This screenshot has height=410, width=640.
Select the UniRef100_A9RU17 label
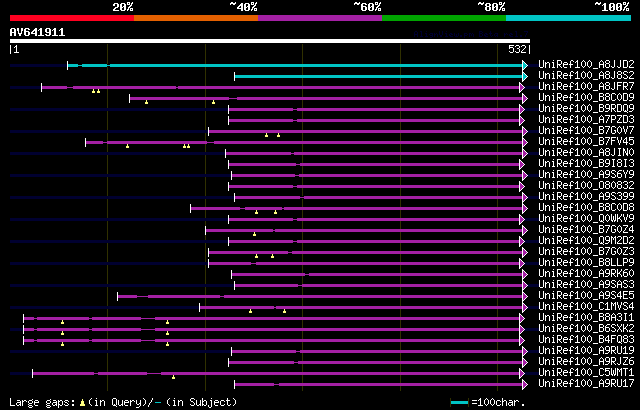(586, 383)
